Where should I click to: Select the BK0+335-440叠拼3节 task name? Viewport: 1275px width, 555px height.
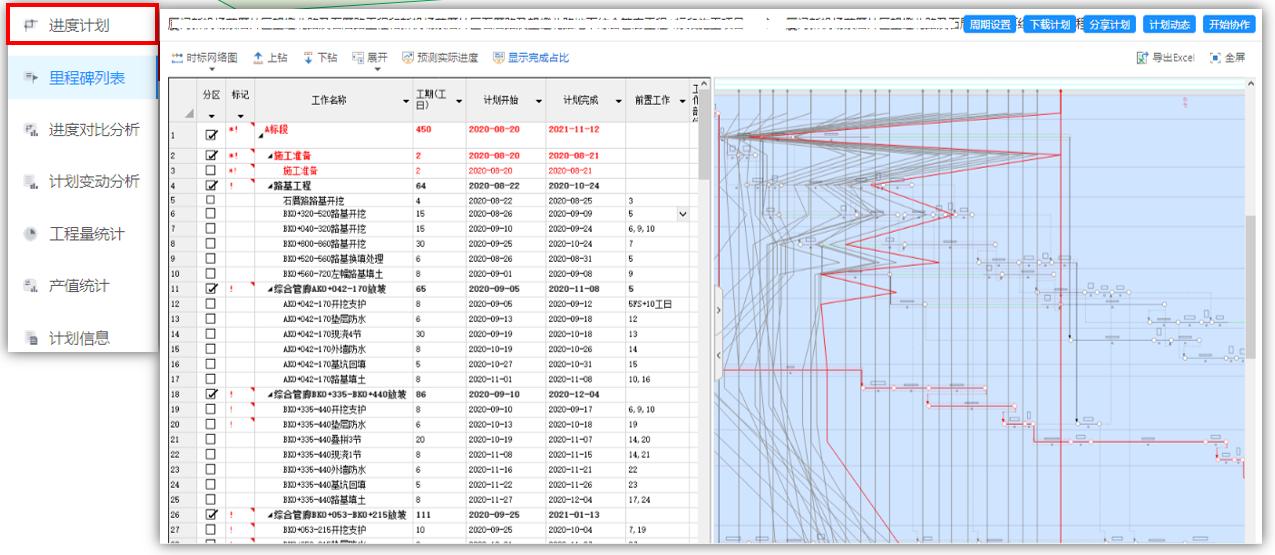[320, 439]
